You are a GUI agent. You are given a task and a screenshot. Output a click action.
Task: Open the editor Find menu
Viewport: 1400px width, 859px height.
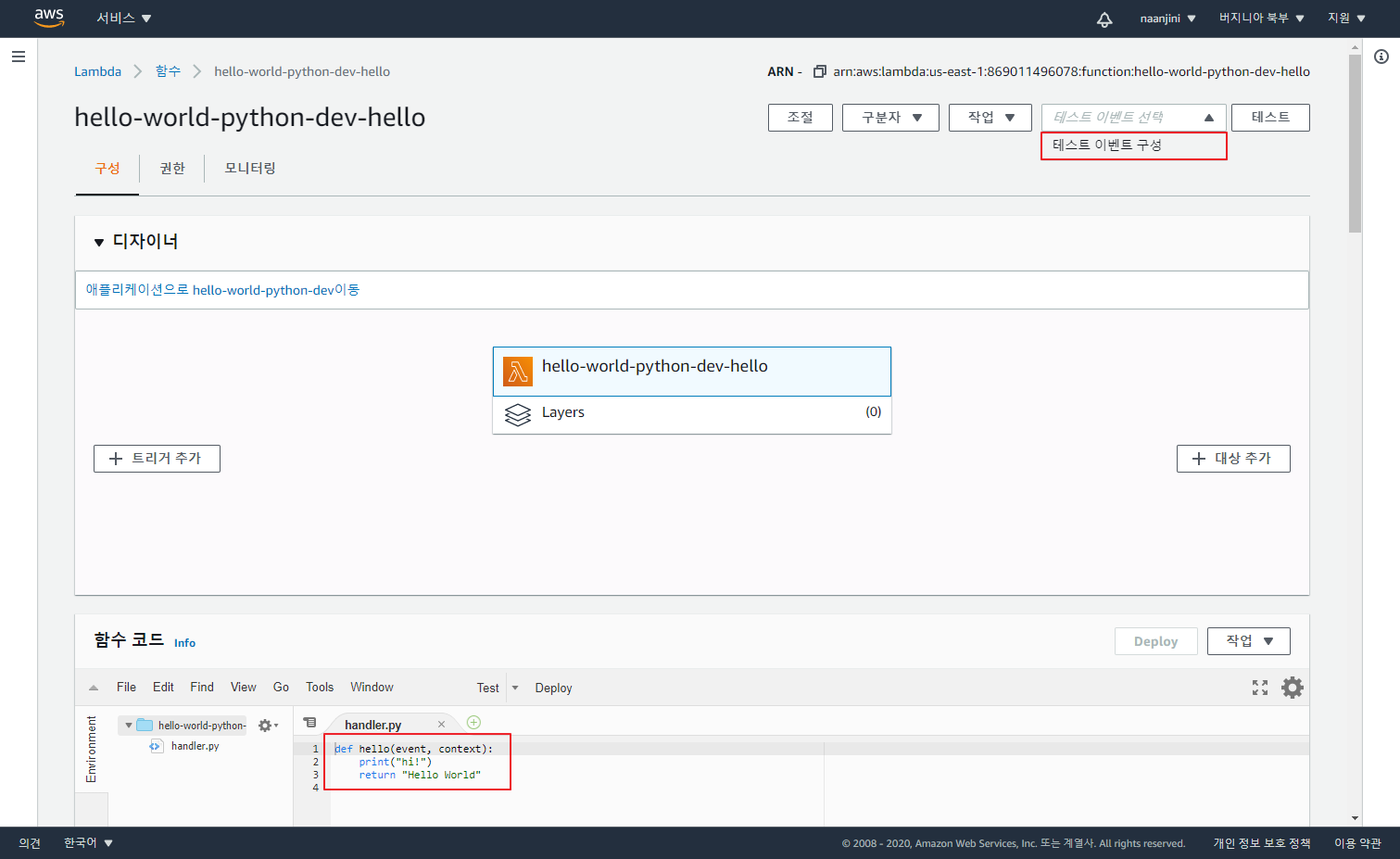click(202, 688)
